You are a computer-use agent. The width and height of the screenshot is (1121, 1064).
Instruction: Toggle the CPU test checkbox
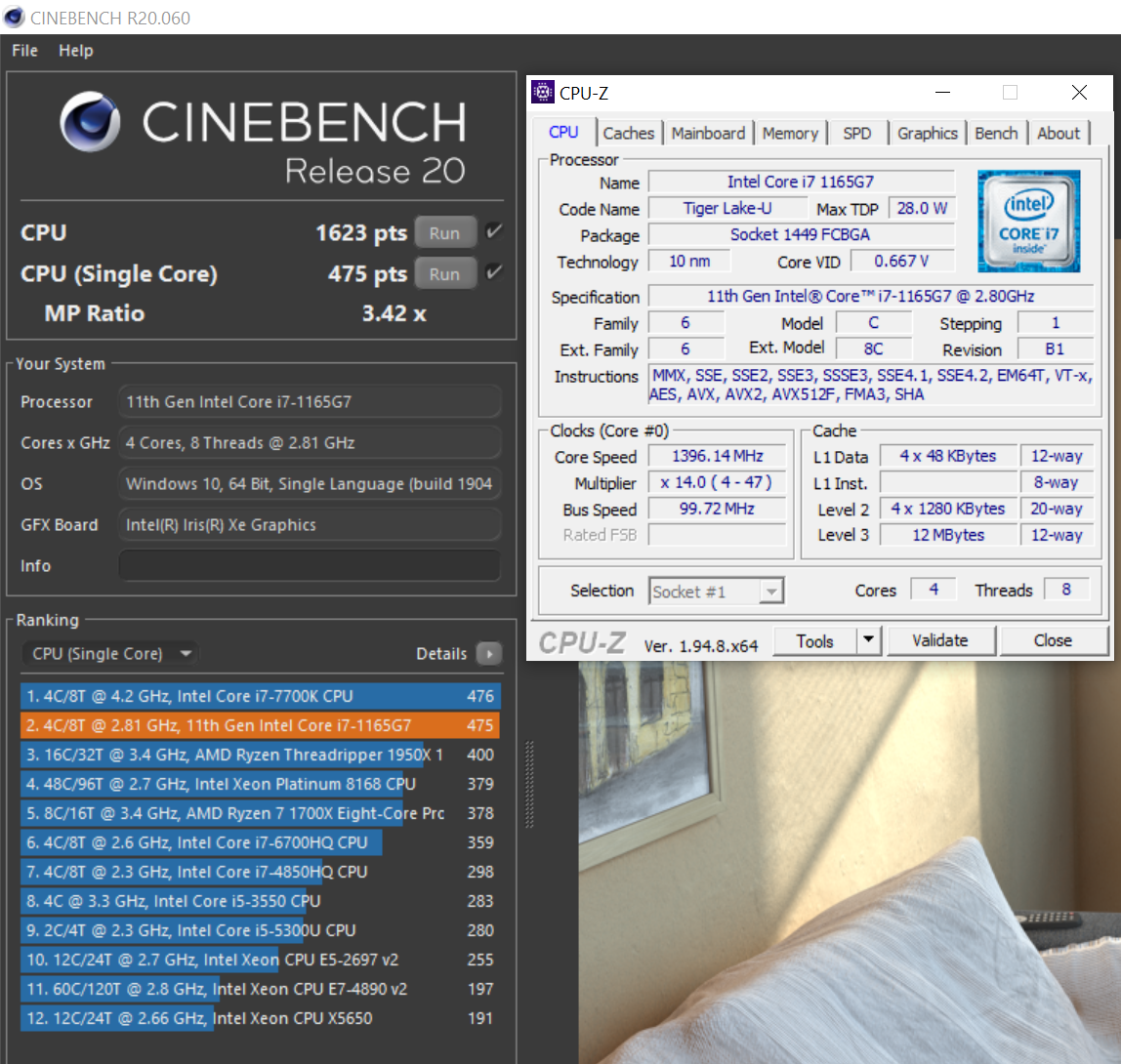494,230
